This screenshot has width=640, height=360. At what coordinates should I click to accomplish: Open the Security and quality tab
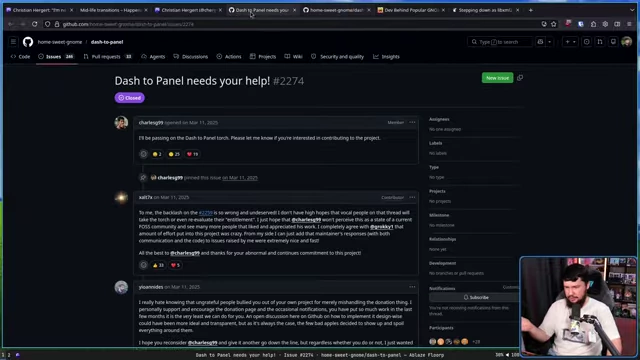click(338, 57)
